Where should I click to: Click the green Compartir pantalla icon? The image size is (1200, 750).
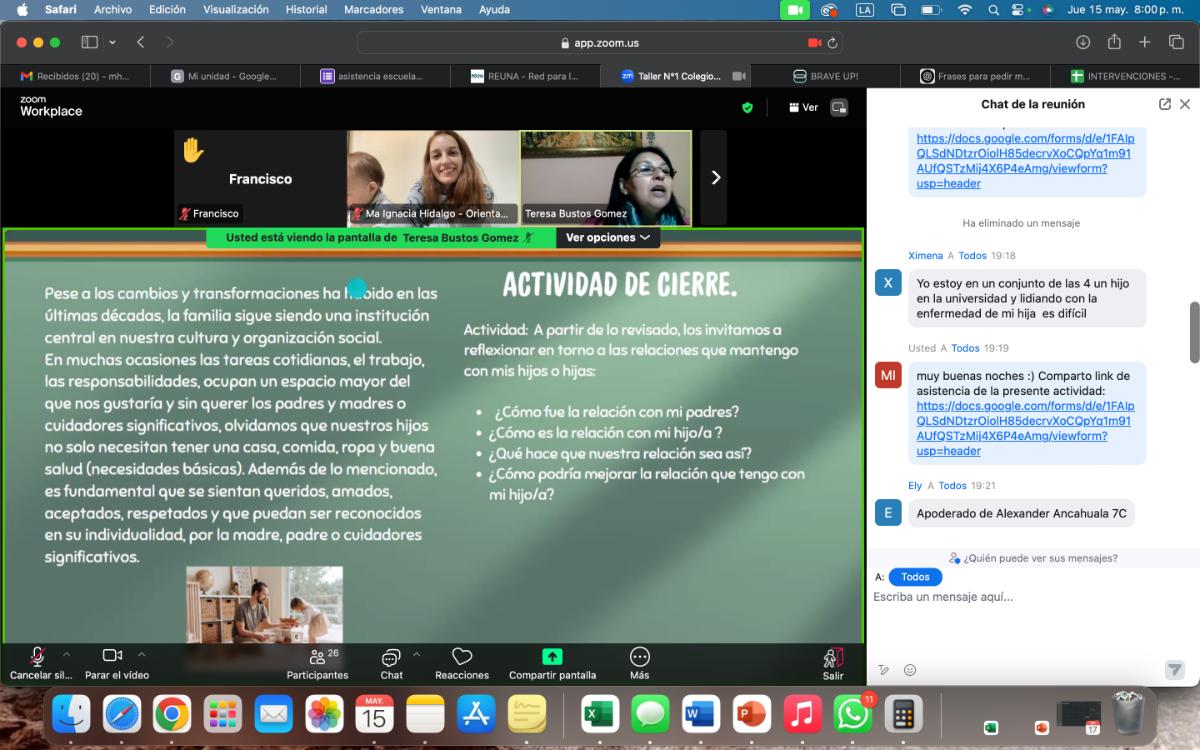552,657
